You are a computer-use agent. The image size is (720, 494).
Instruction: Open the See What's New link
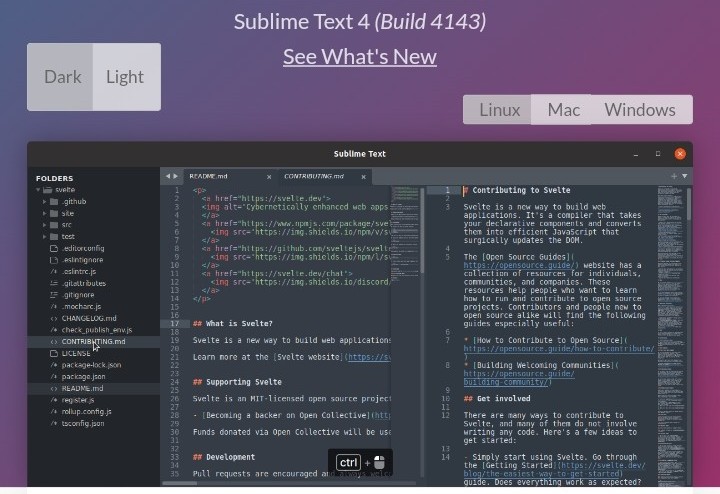[360, 57]
